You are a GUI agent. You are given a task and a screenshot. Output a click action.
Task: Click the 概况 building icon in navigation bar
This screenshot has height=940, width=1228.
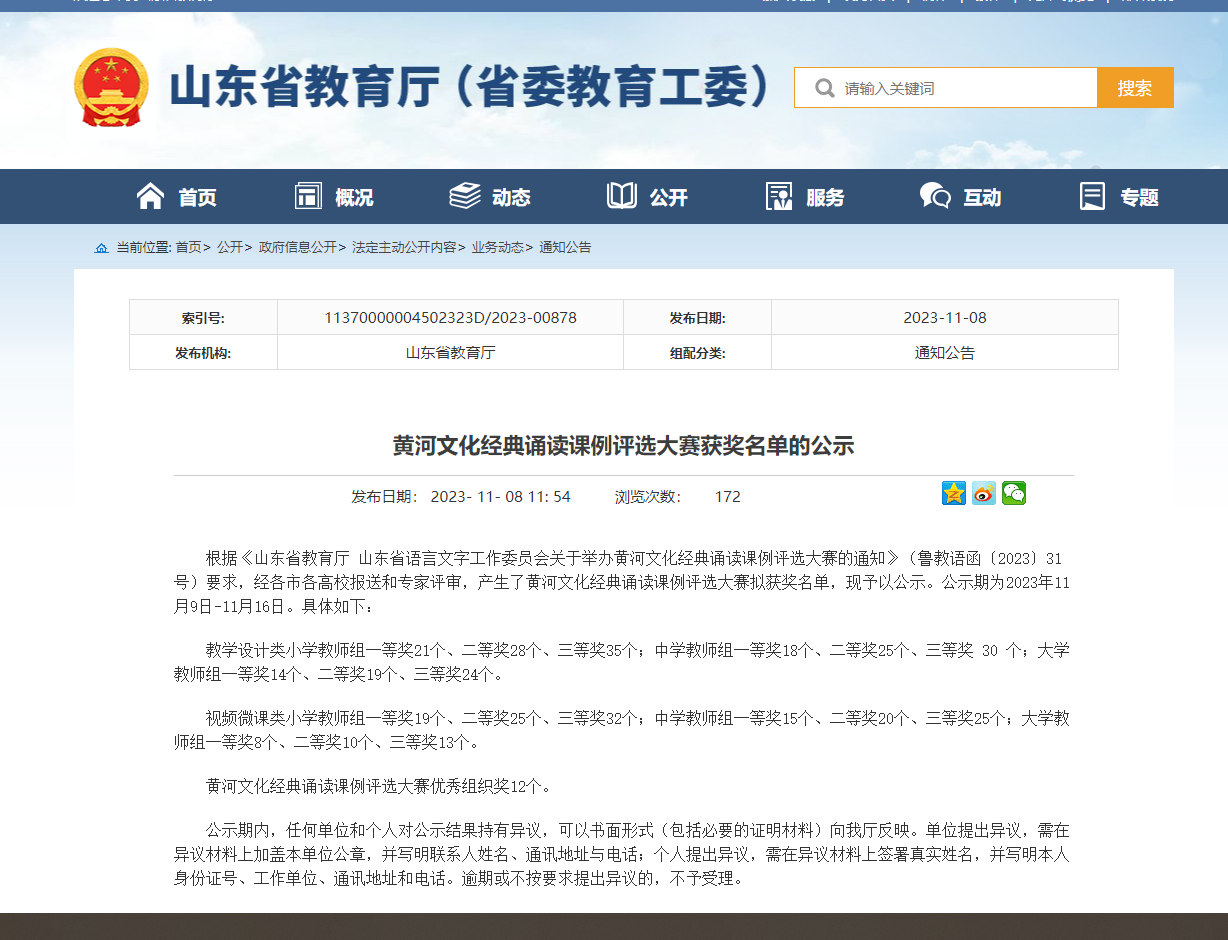pyautogui.click(x=308, y=196)
